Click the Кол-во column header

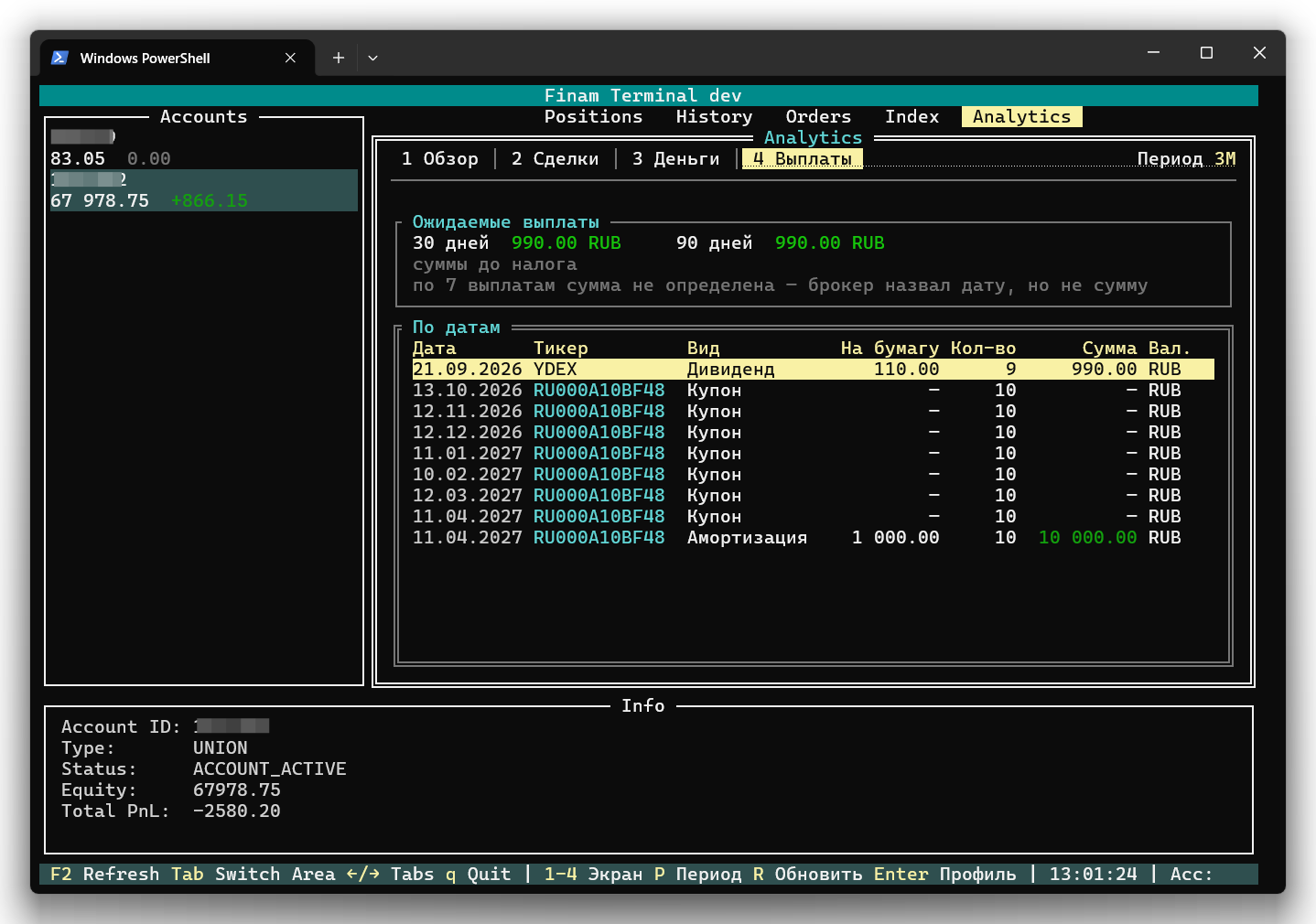[983, 349]
